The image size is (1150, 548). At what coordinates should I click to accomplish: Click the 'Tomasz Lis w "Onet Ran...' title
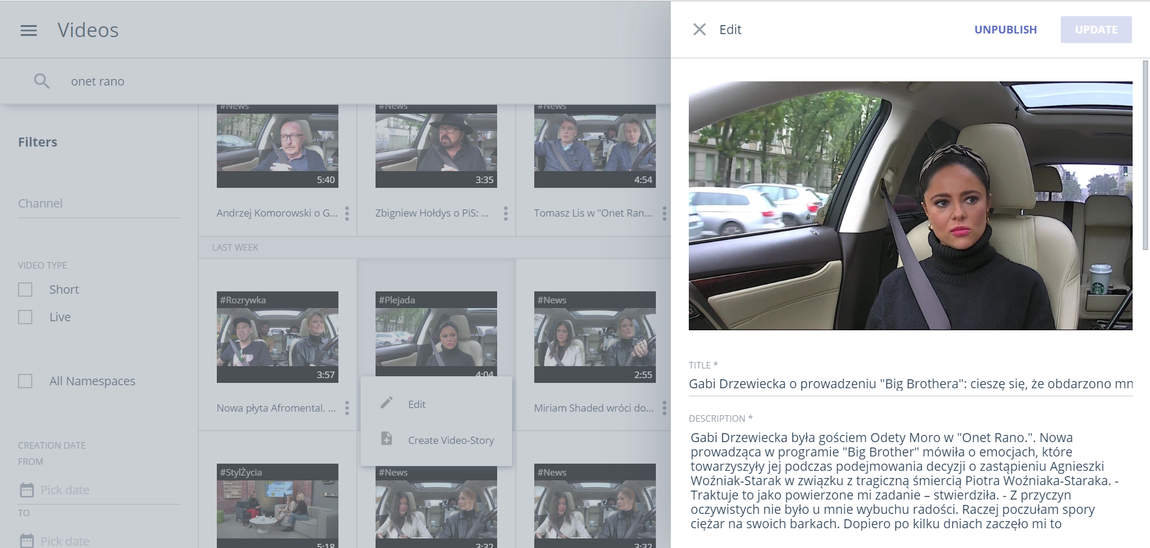pos(593,213)
